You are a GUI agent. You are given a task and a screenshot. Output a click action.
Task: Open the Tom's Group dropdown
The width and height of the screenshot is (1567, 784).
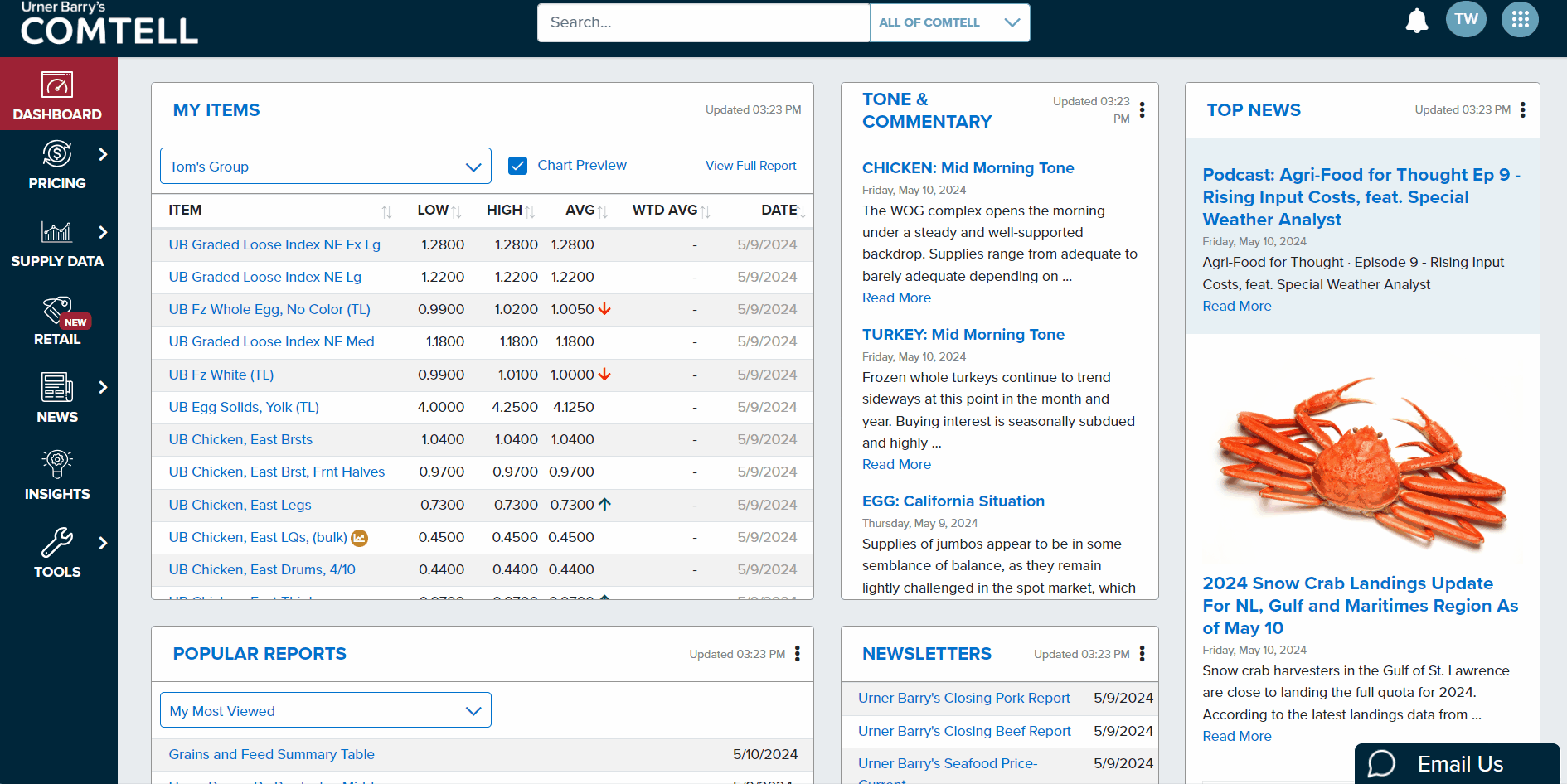click(326, 166)
